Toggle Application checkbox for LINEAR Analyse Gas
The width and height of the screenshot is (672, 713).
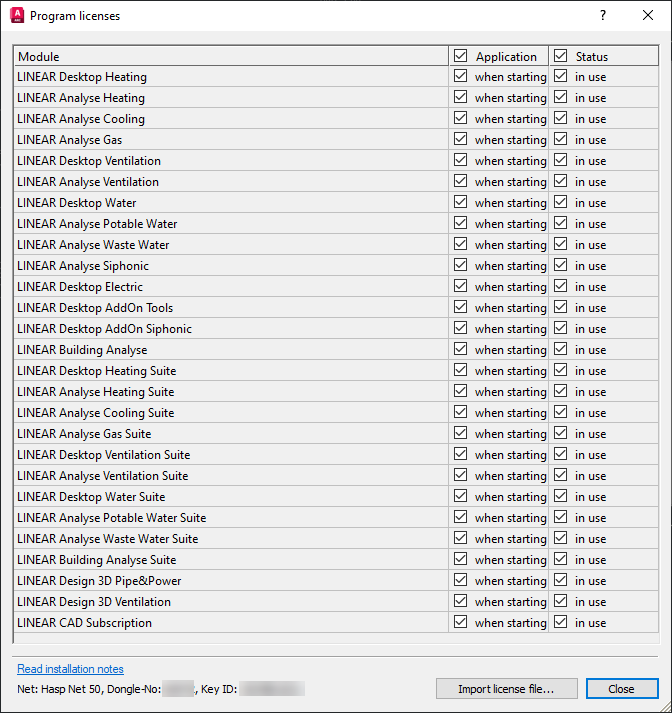point(460,139)
